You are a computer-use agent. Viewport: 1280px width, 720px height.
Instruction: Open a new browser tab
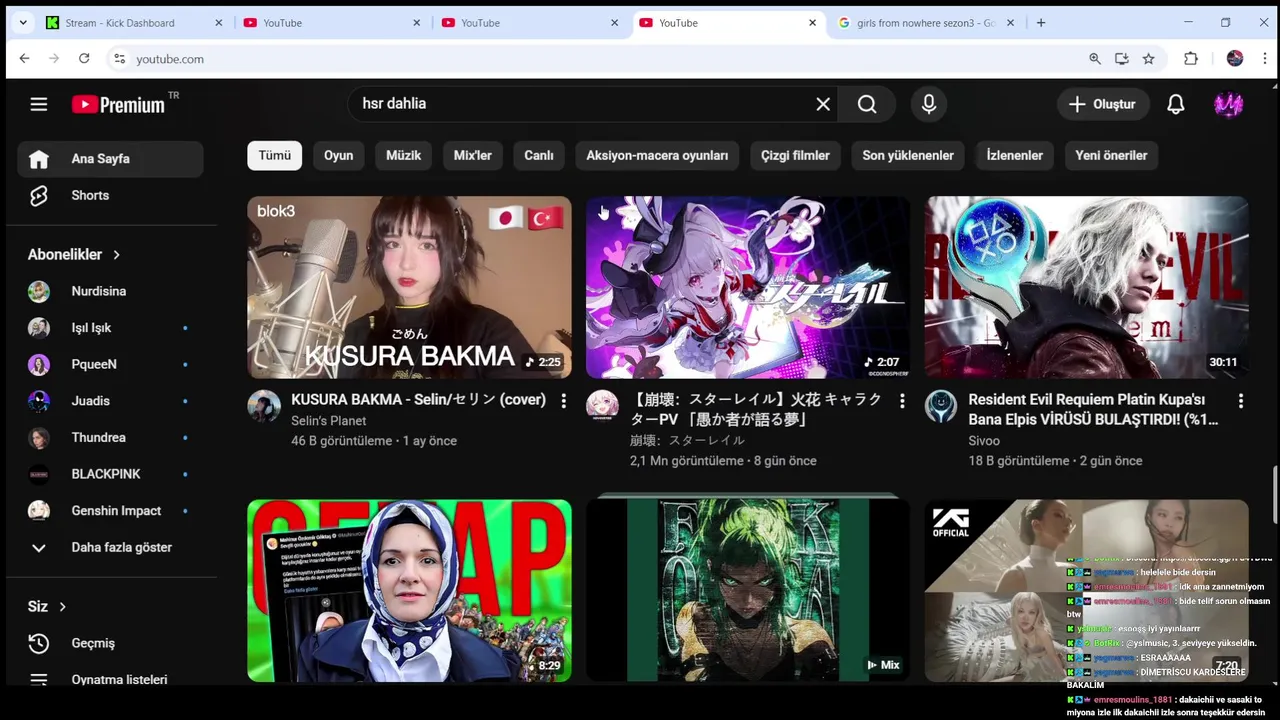pos(1041,23)
